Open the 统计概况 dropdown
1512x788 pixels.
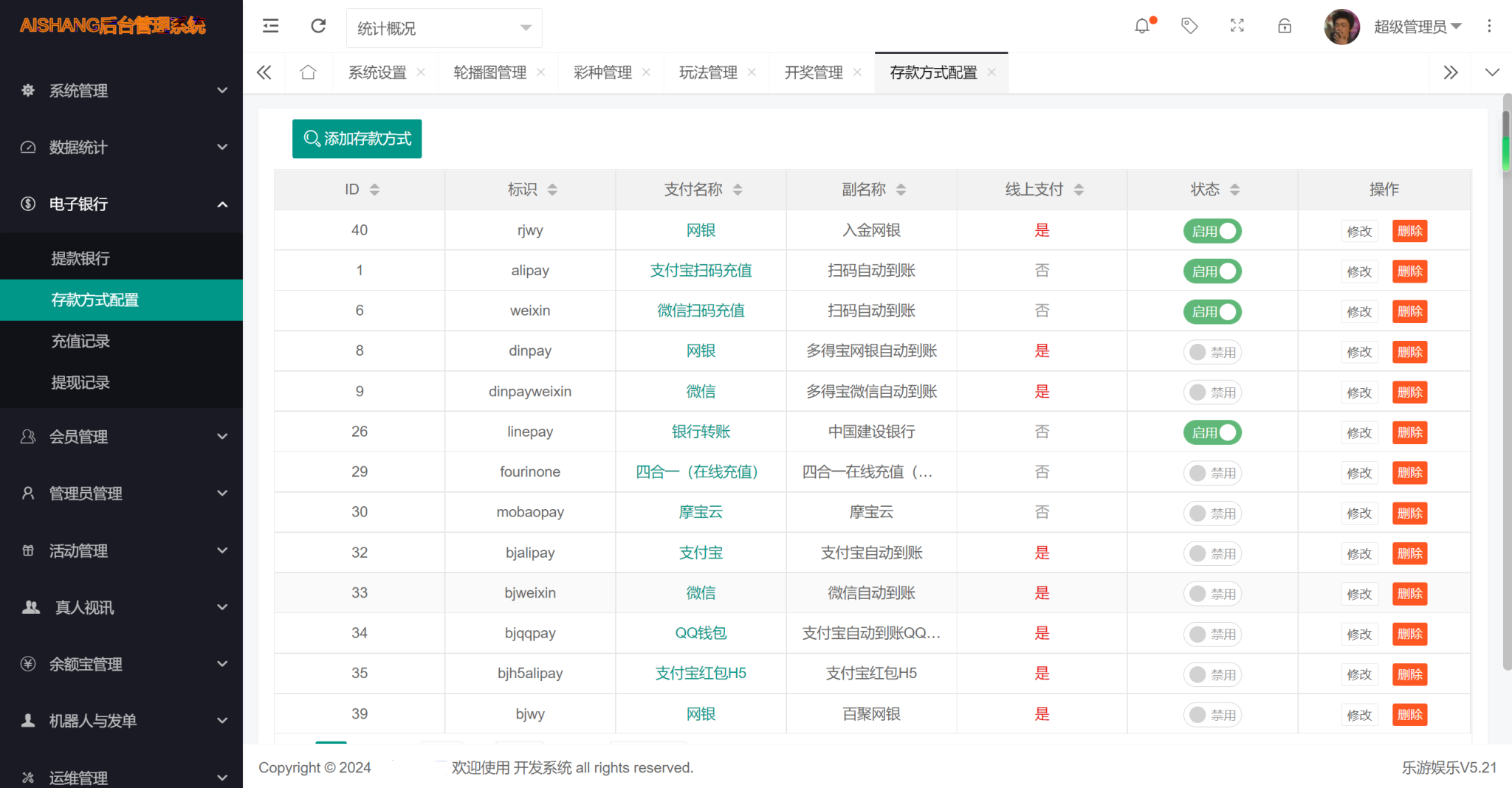(x=444, y=28)
